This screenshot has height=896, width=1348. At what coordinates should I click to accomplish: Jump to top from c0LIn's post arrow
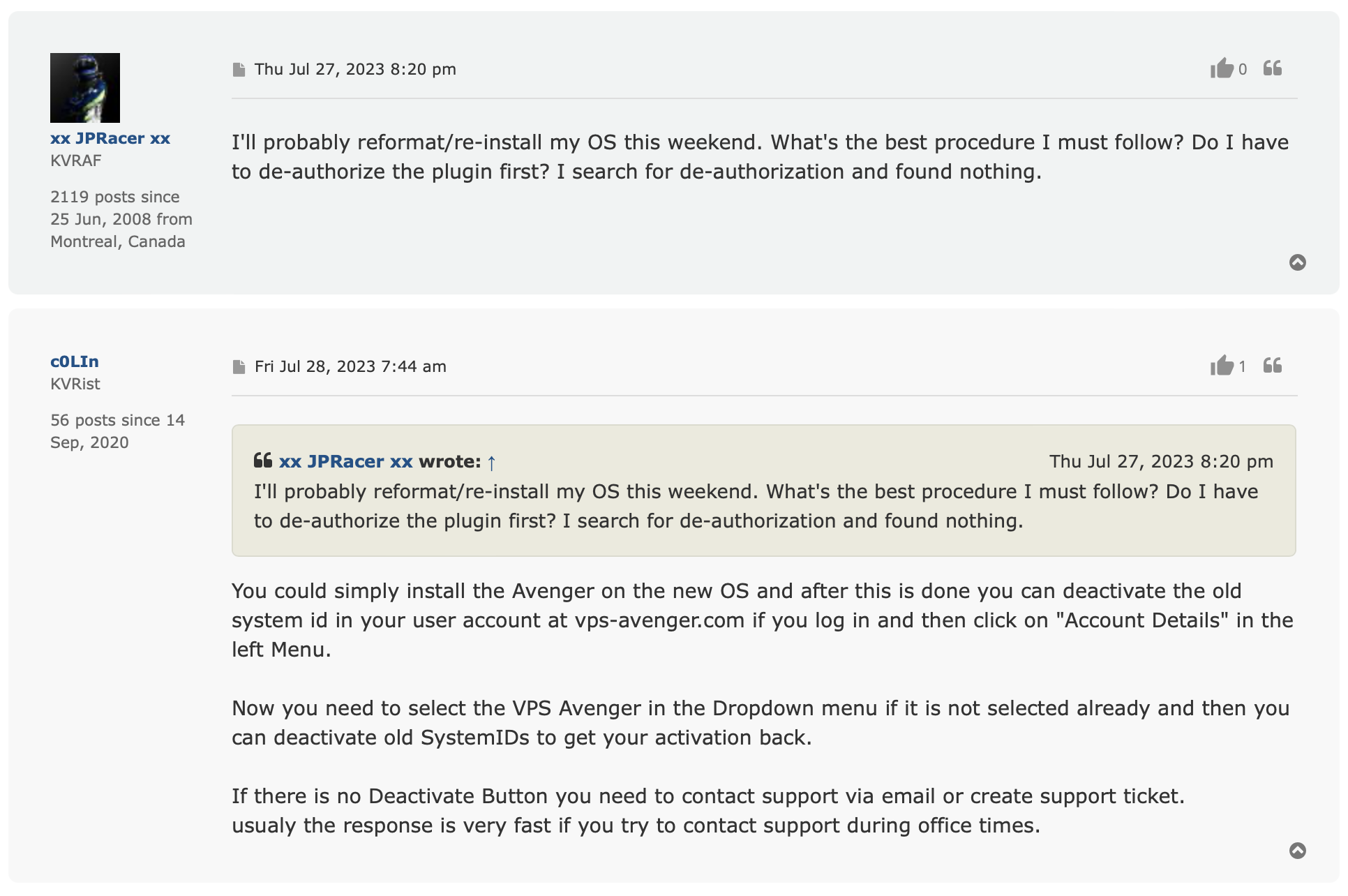tap(1297, 851)
